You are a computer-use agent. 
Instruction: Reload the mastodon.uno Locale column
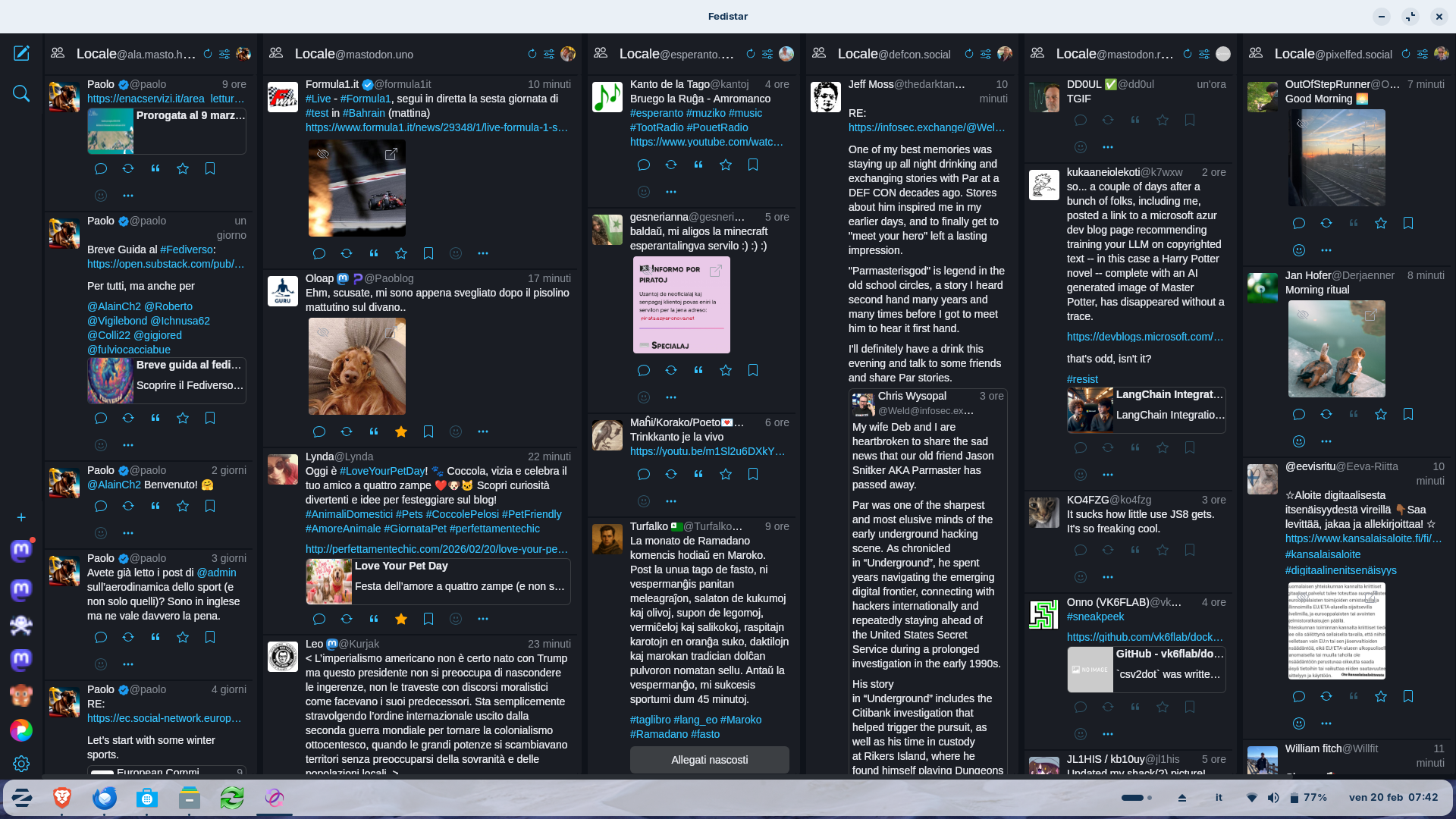(x=532, y=54)
